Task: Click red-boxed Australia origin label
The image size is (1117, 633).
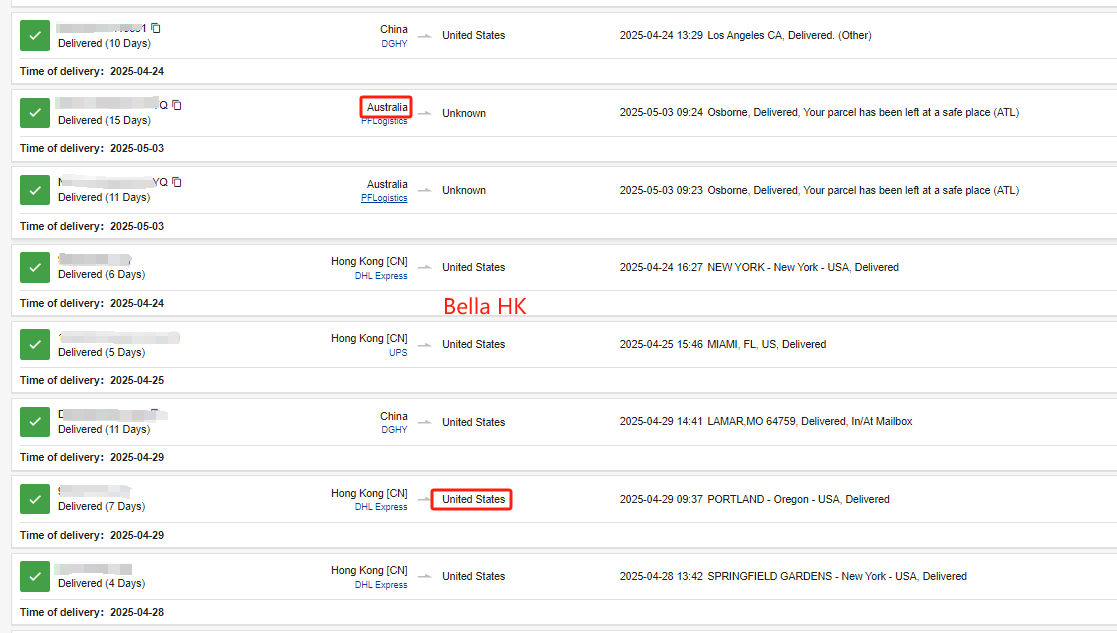Action: [x=387, y=107]
